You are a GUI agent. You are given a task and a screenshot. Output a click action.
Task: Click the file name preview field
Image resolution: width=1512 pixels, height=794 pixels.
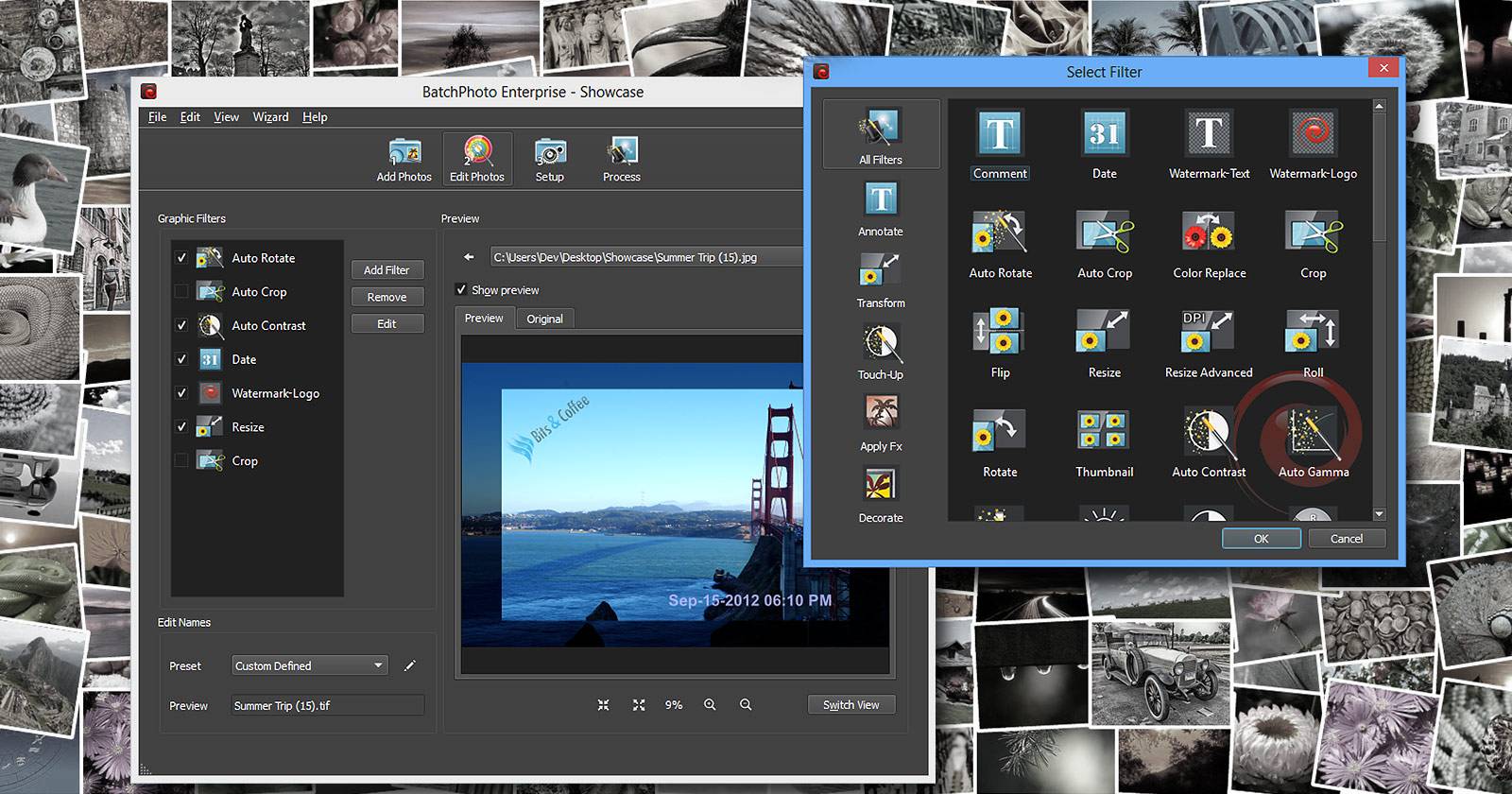(x=327, y=705)
